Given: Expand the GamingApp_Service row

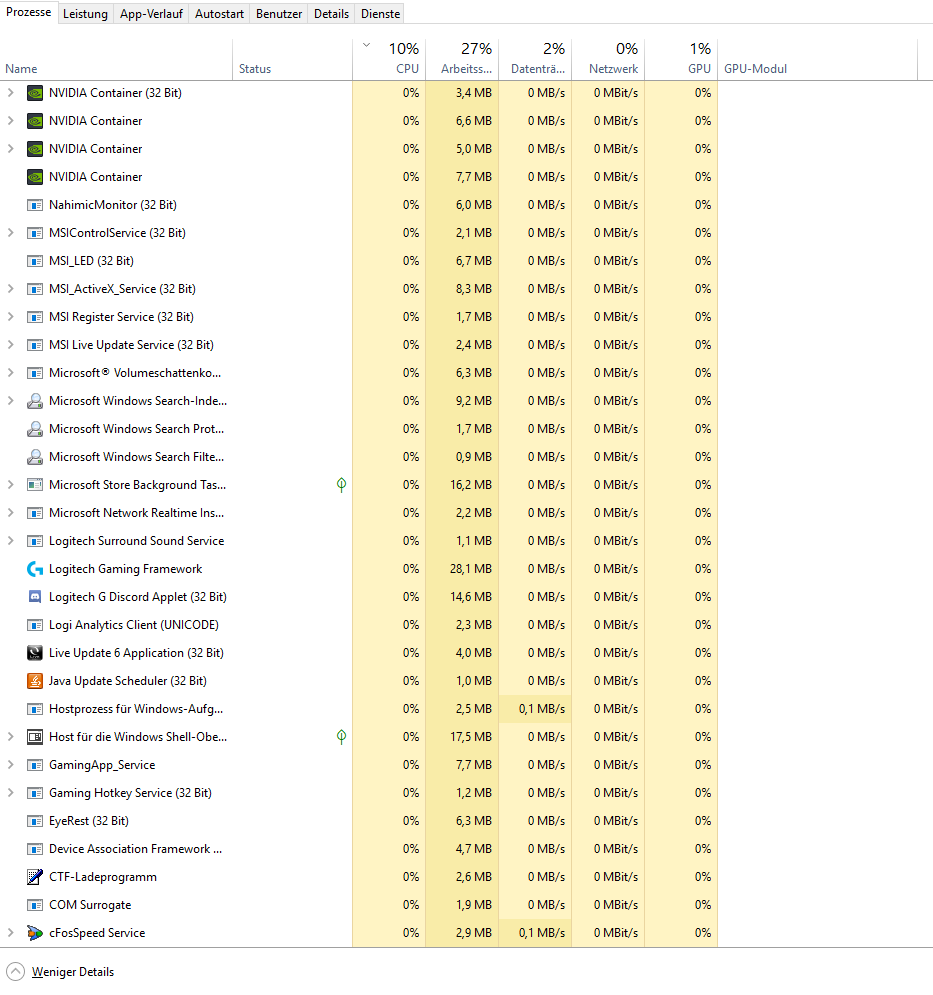Looking at the screenshot, I should point(11,765).
